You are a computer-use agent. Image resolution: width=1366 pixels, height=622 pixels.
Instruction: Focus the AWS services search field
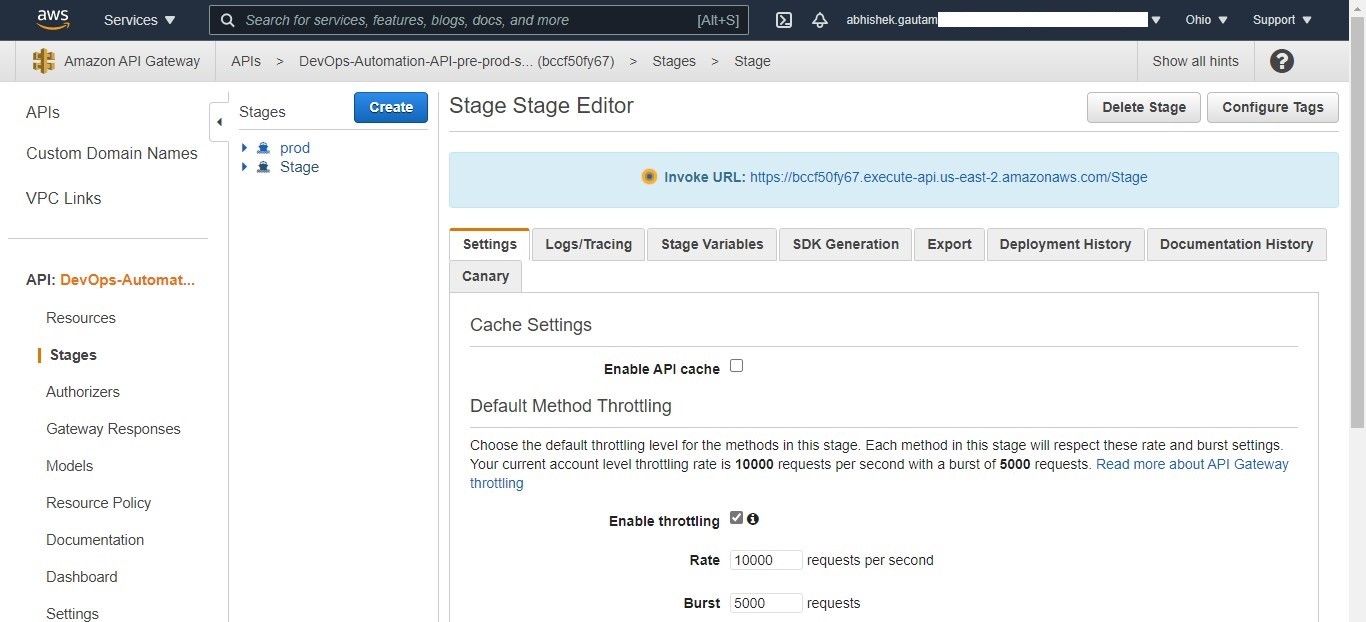tap(480, 20)
